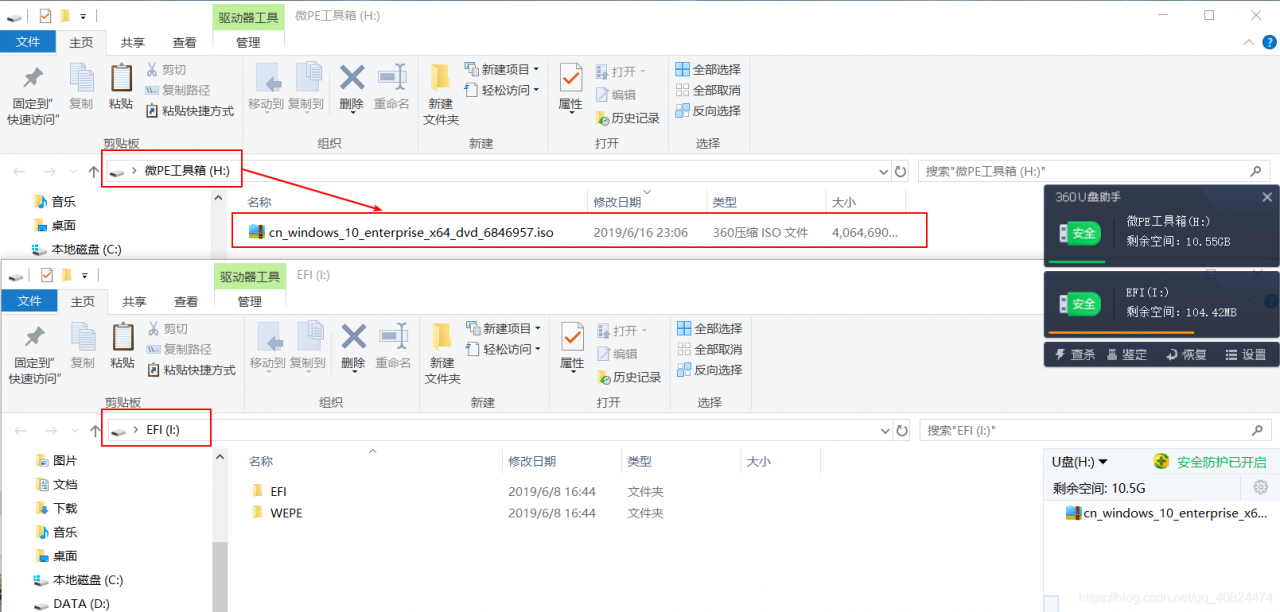This screenshot has width=1280, height=612.
Task: Switch to 查看 tab in H: window
Action: (185, 43)
